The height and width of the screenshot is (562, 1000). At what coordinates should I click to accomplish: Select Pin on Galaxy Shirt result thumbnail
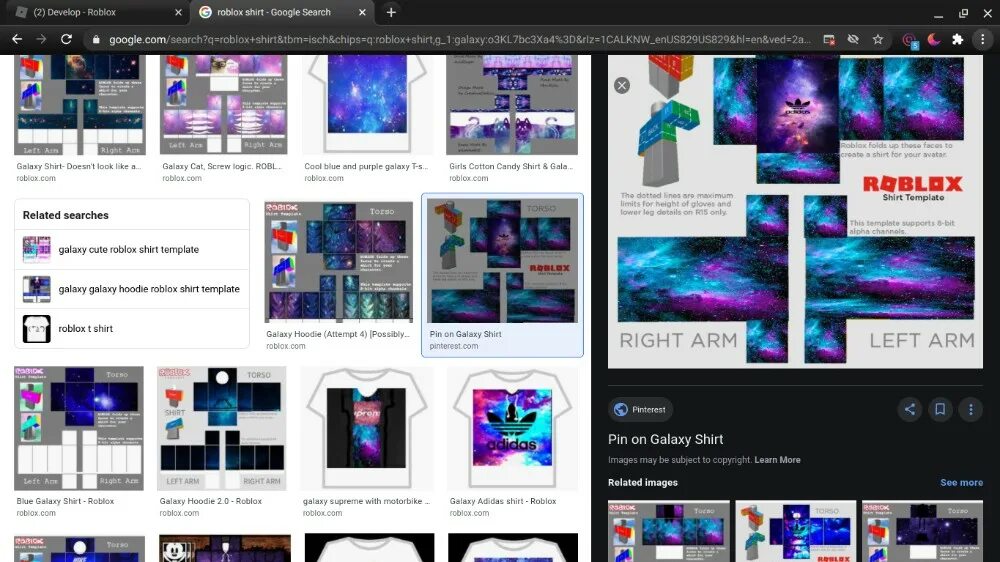point(503,260)
